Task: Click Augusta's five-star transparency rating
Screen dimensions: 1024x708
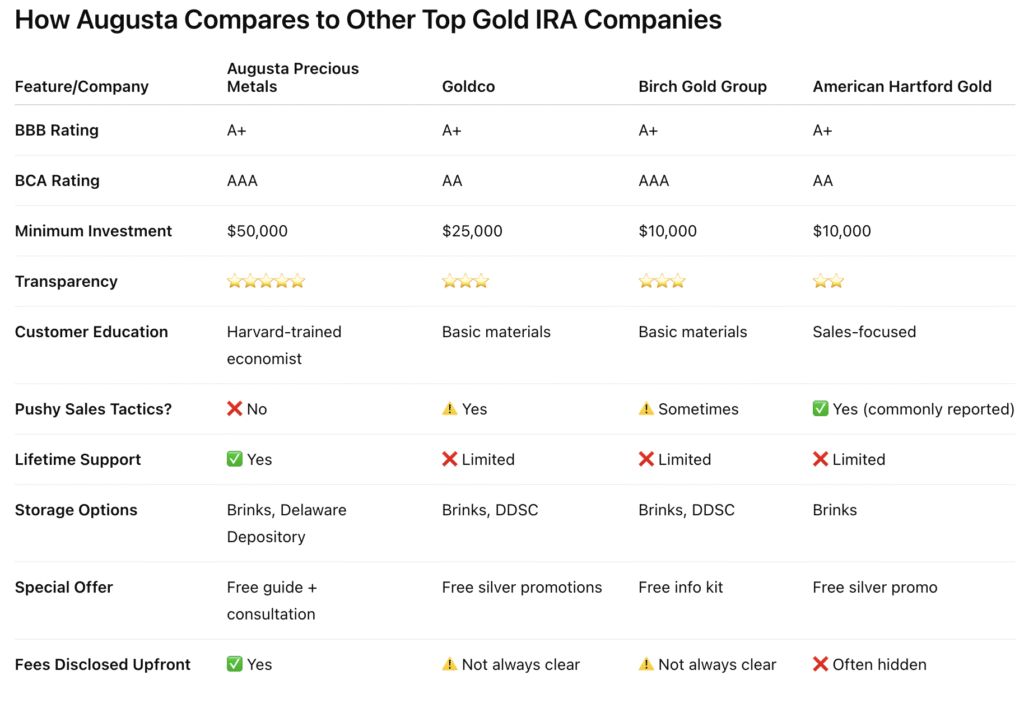Action: coord(266,281)
